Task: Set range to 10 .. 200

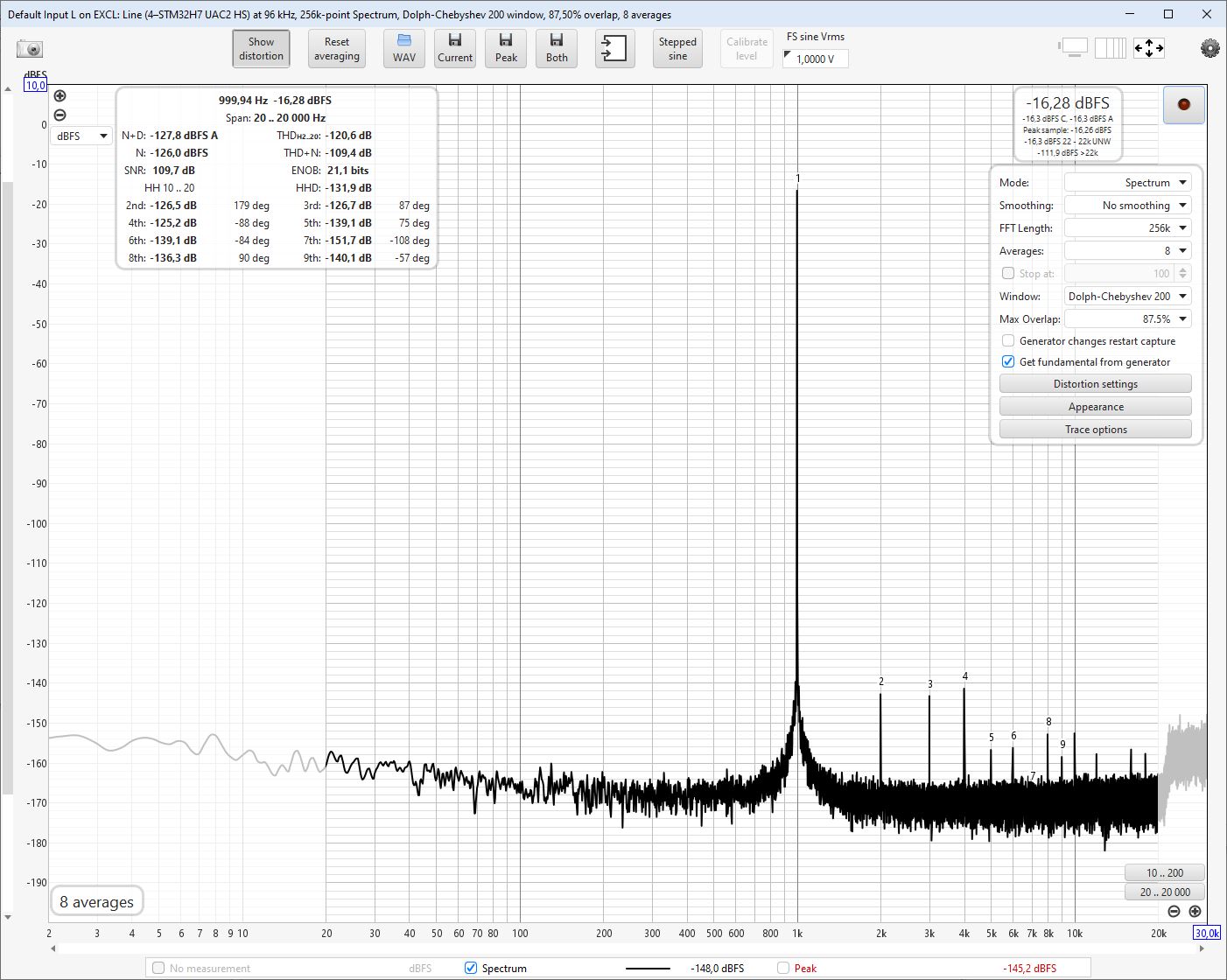Action: 1165,873
